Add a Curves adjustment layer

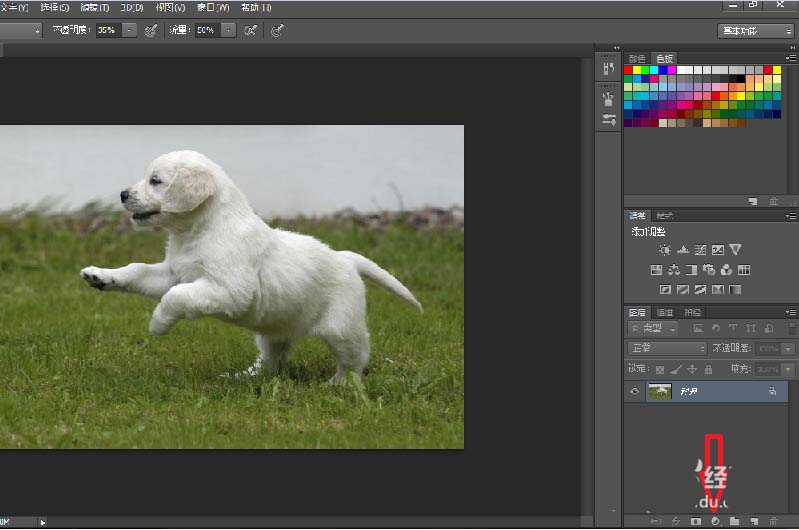pos(700,249)
